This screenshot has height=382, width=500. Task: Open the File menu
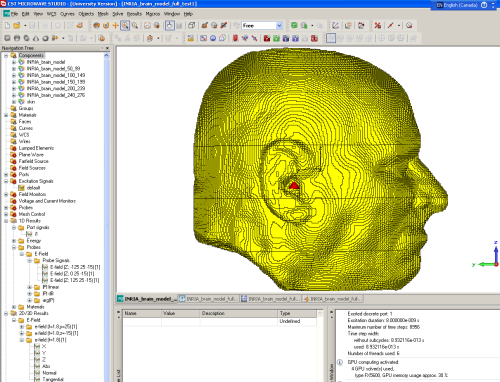tap(14, 14)
